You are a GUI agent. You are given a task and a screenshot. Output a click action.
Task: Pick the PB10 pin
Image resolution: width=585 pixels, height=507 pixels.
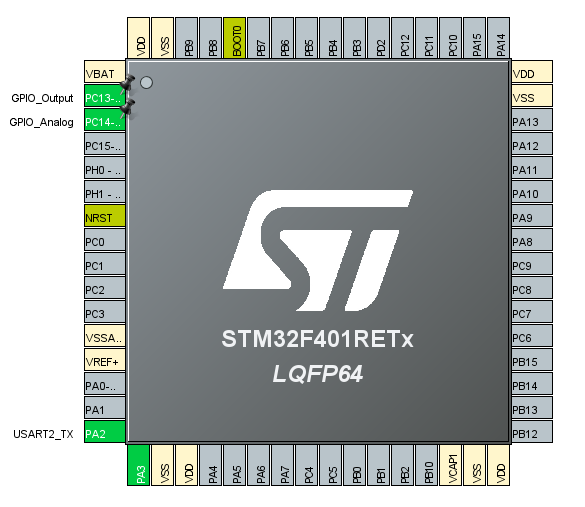(426, 465)
